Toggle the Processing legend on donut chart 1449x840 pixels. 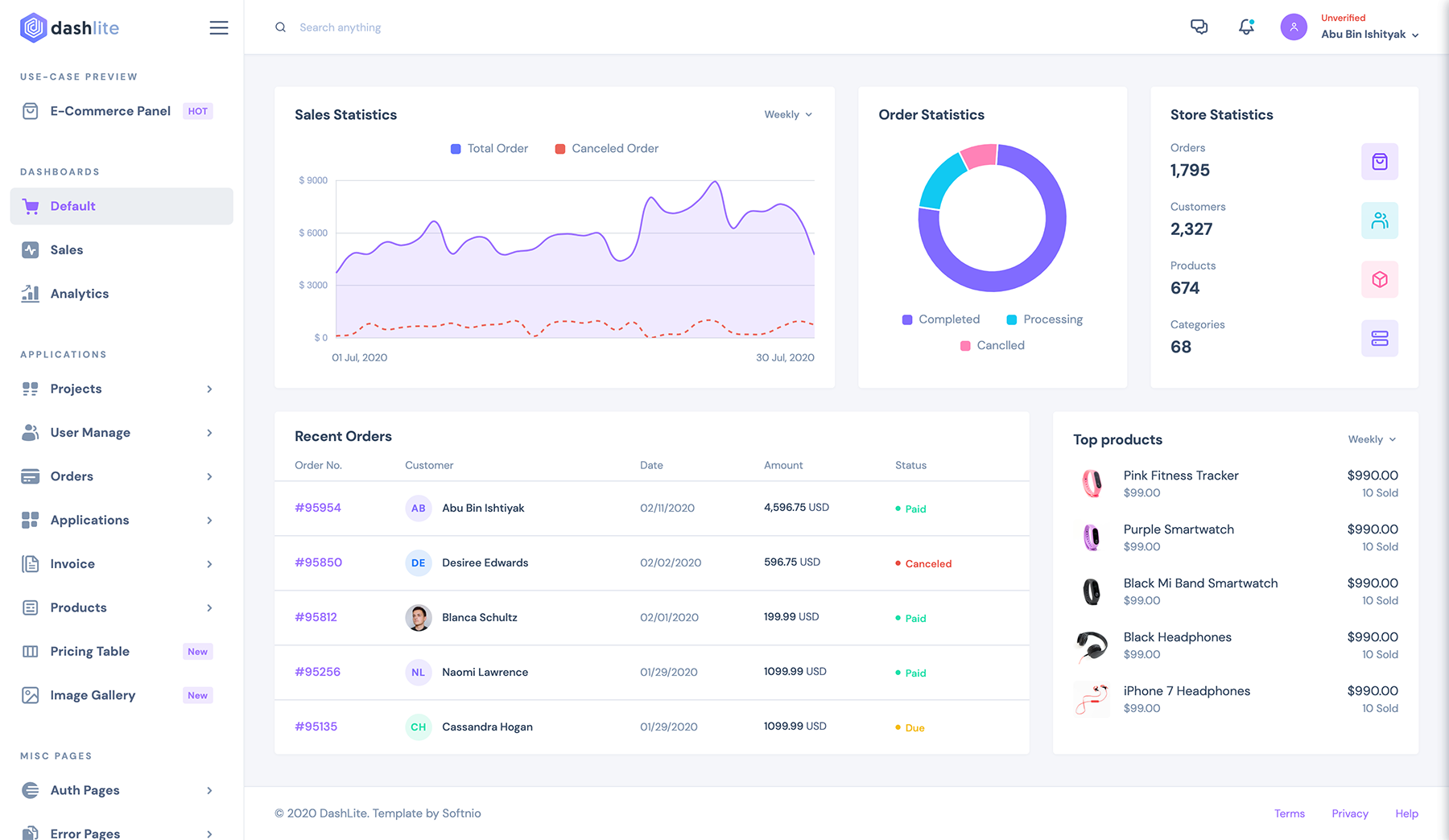[x=1044, y=319]
